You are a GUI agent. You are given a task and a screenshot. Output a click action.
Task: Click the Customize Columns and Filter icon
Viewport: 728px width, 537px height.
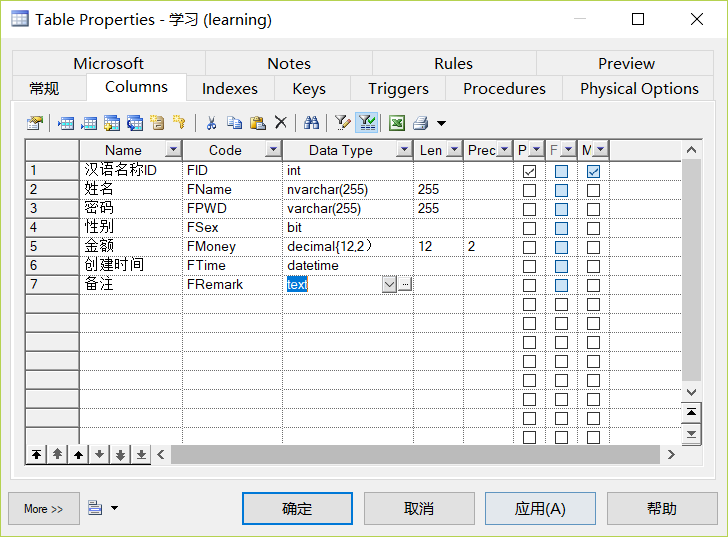tap(343, 123)
